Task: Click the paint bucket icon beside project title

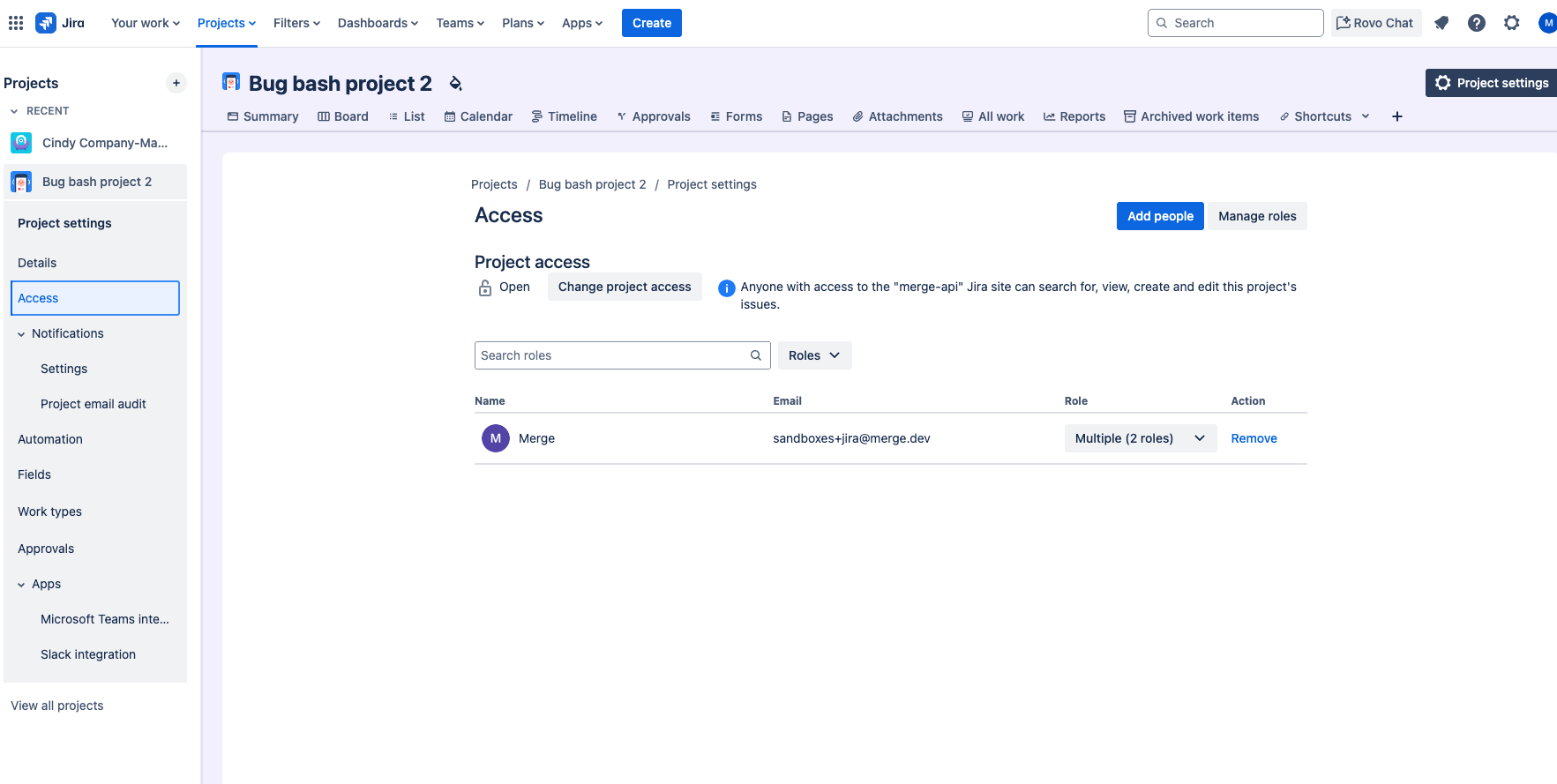Action: pos(455,83)
